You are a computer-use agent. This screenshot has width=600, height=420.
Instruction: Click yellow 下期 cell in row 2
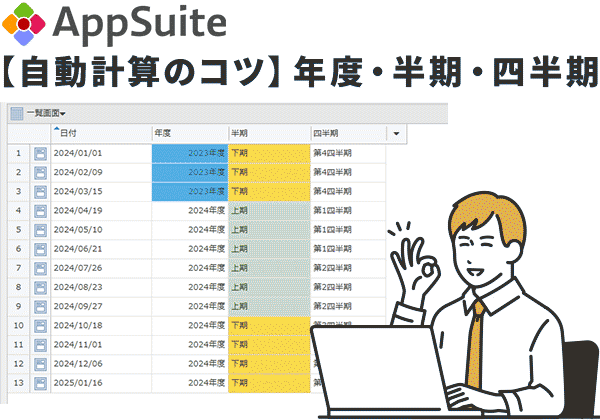click(x=269, y=173)
